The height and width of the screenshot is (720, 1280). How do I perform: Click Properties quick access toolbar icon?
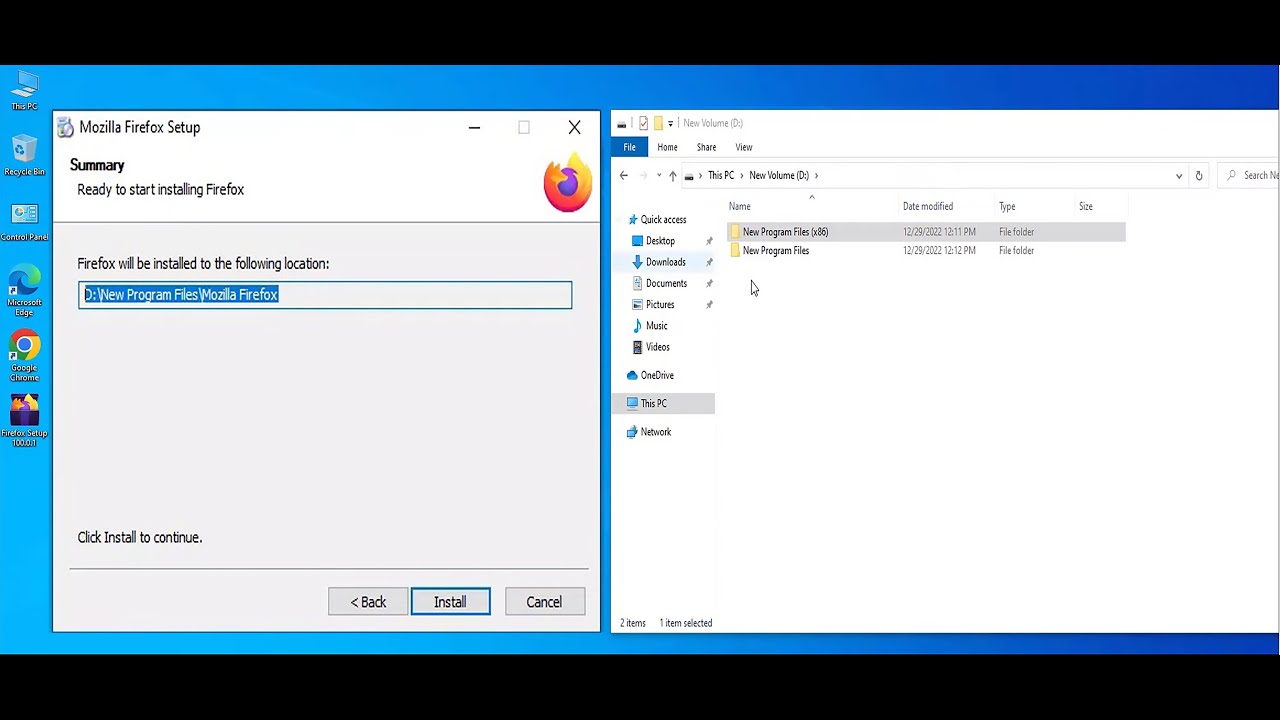coord(643,123)
